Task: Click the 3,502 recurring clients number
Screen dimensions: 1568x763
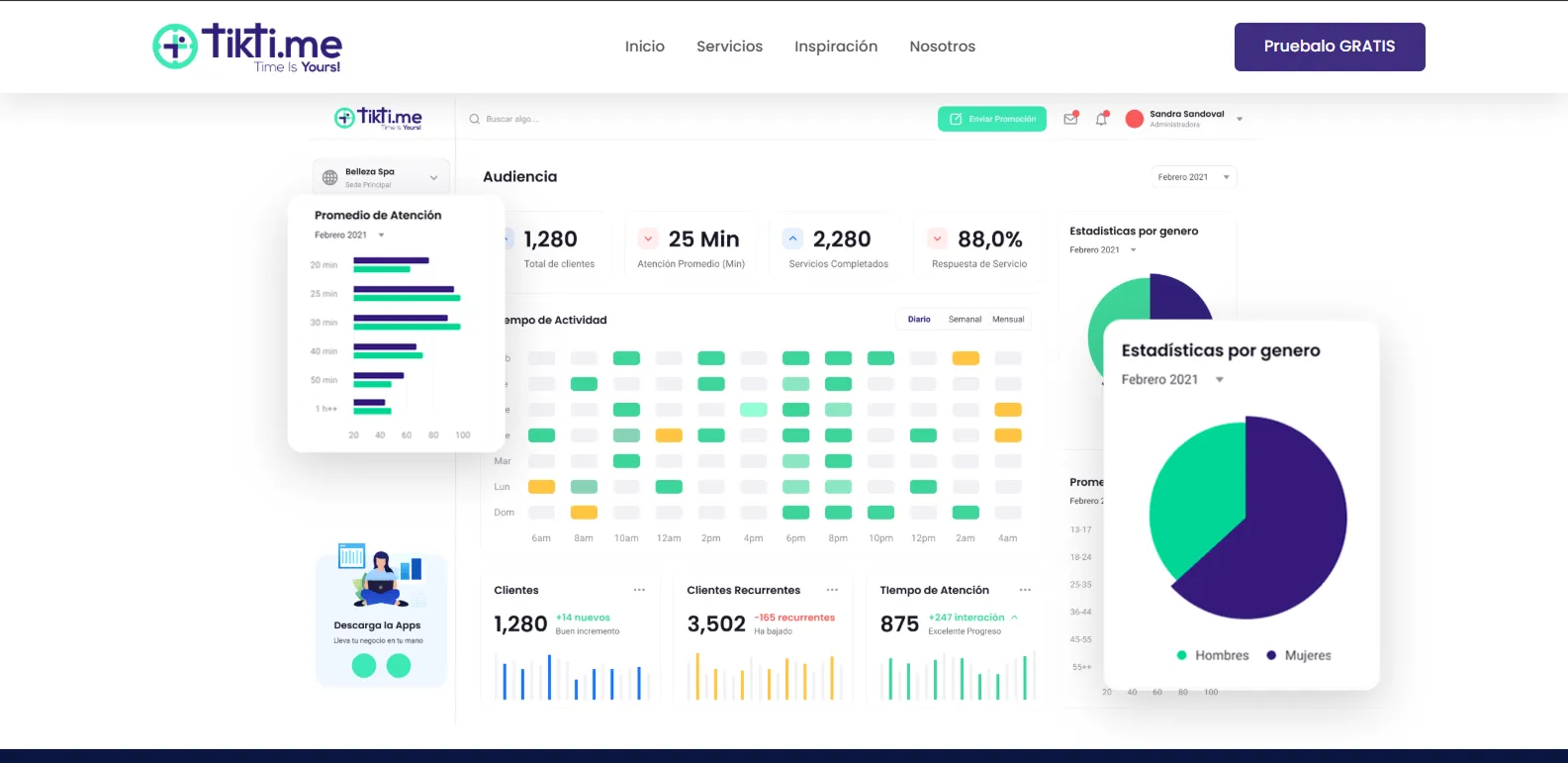Action: pyautogui.click(x=716, y=623)
